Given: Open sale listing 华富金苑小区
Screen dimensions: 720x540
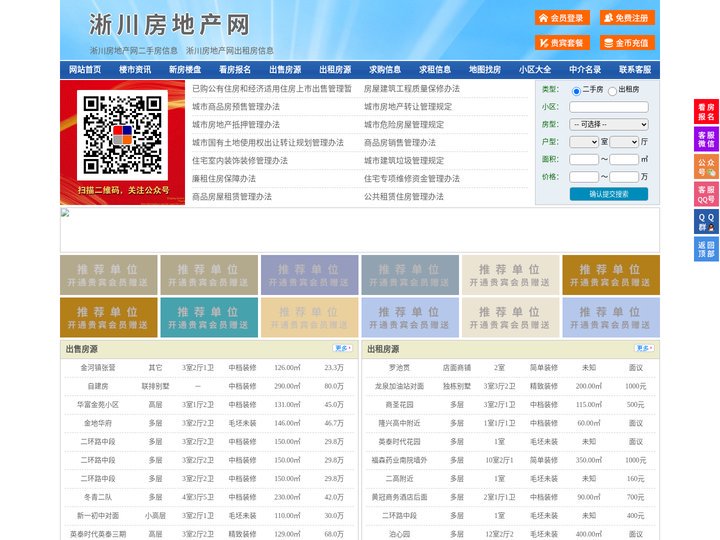Looking at the screenshot, I should pyautogui.click(x=98, y=405).
